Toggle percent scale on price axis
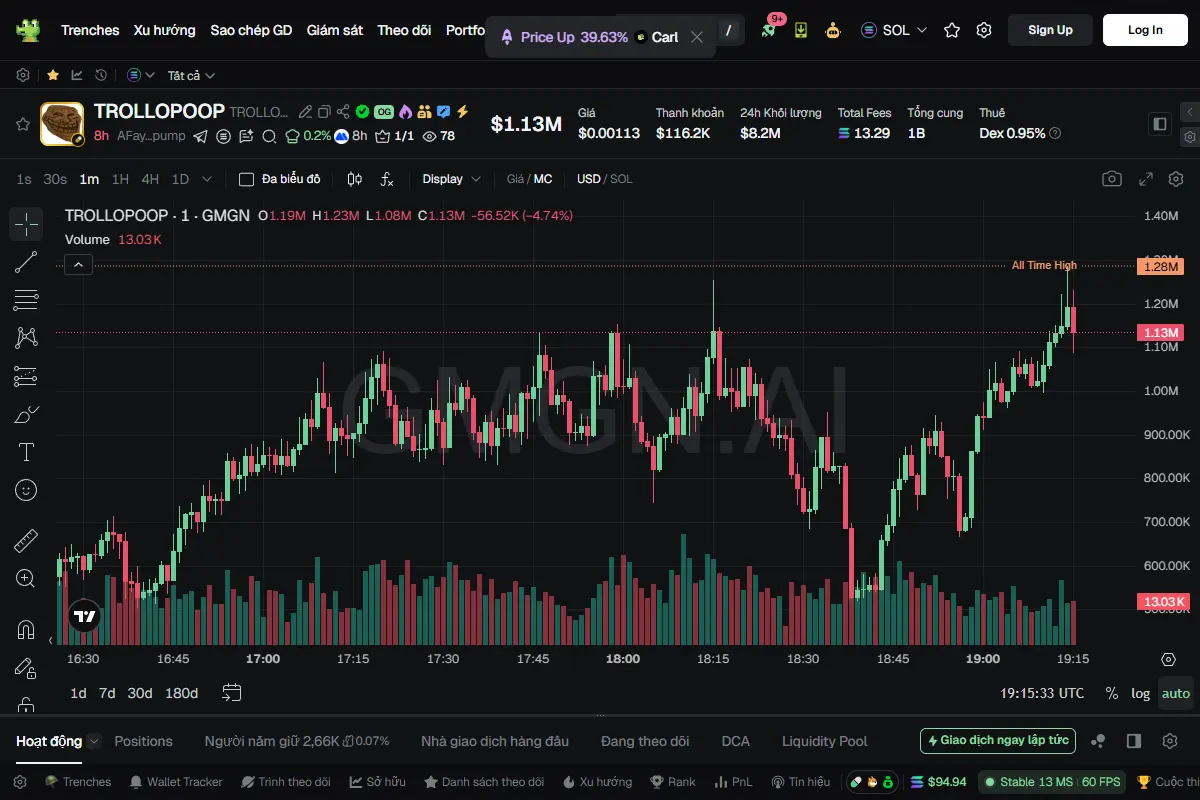The height and width of the screenshot is (800, 1200). tap(1112, 693)
